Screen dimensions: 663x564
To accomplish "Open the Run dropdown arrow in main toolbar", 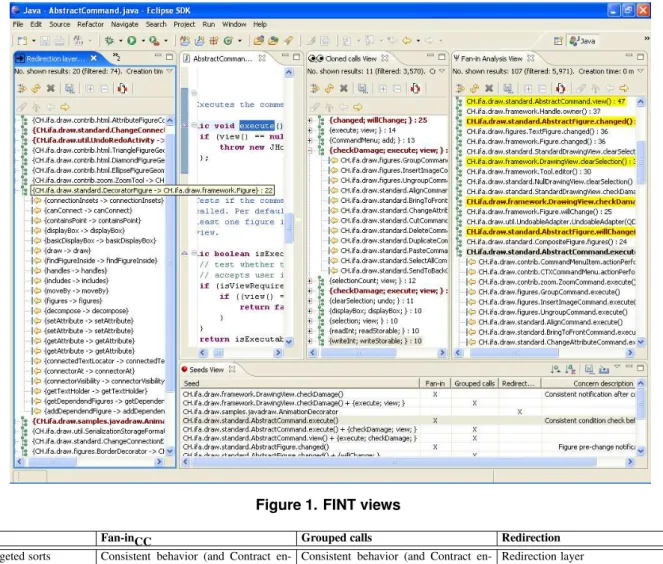I will coord(143,41).
